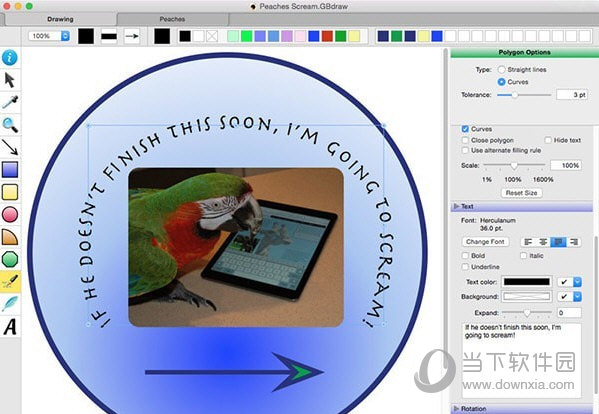Enable the Close polygon checkbox

[x=465, y=140]
